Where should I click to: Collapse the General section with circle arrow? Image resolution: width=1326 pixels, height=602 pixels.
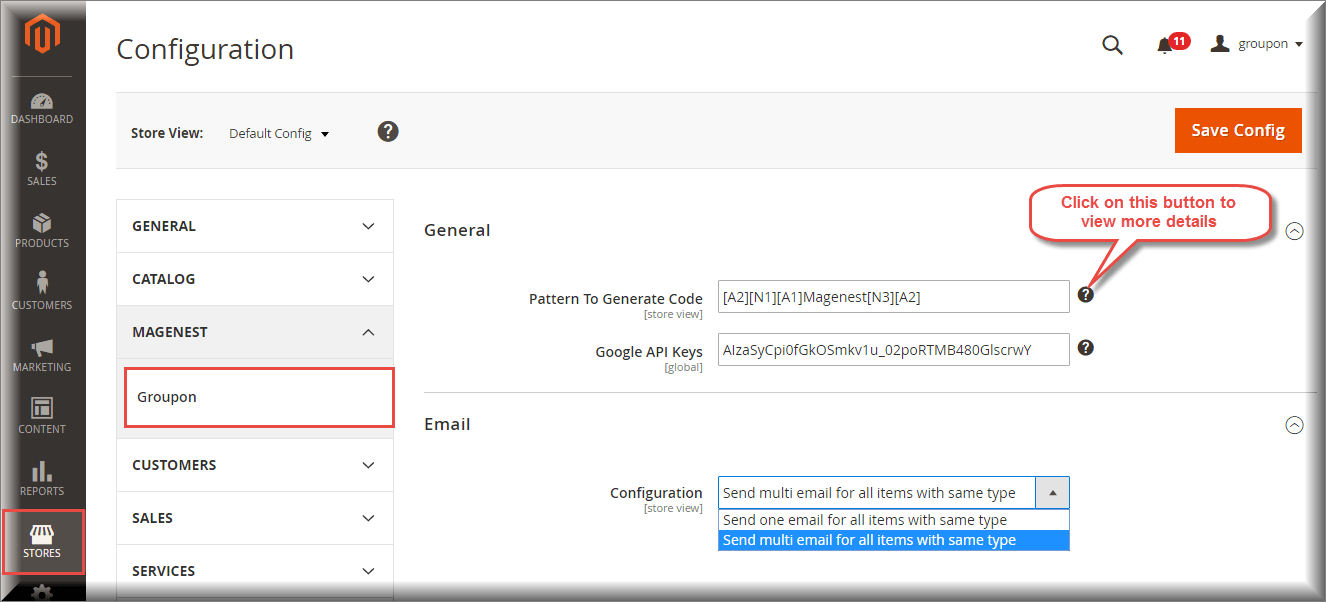point(1294,231)
